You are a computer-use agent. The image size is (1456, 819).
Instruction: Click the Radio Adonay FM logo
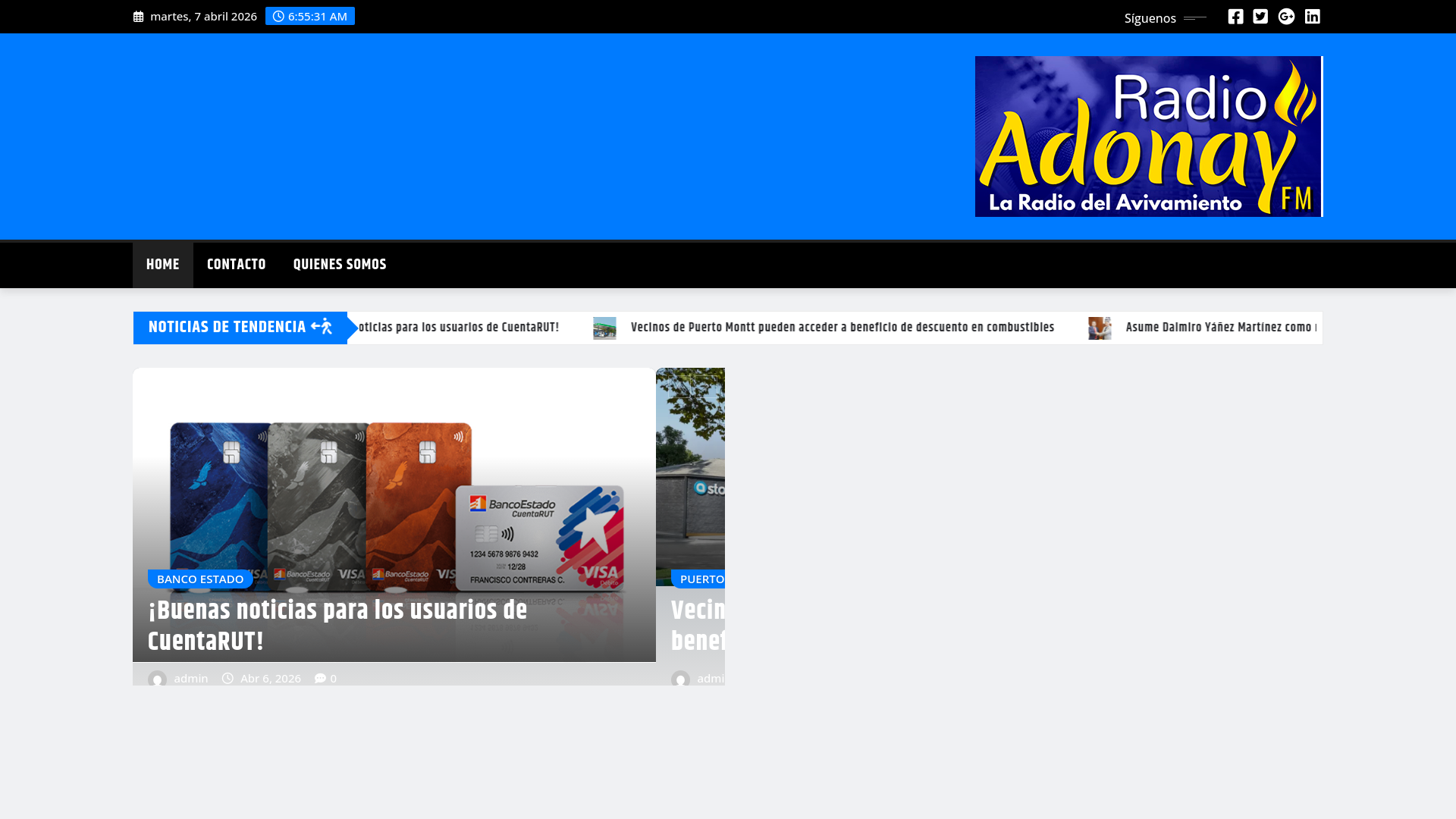point(1149,136)
